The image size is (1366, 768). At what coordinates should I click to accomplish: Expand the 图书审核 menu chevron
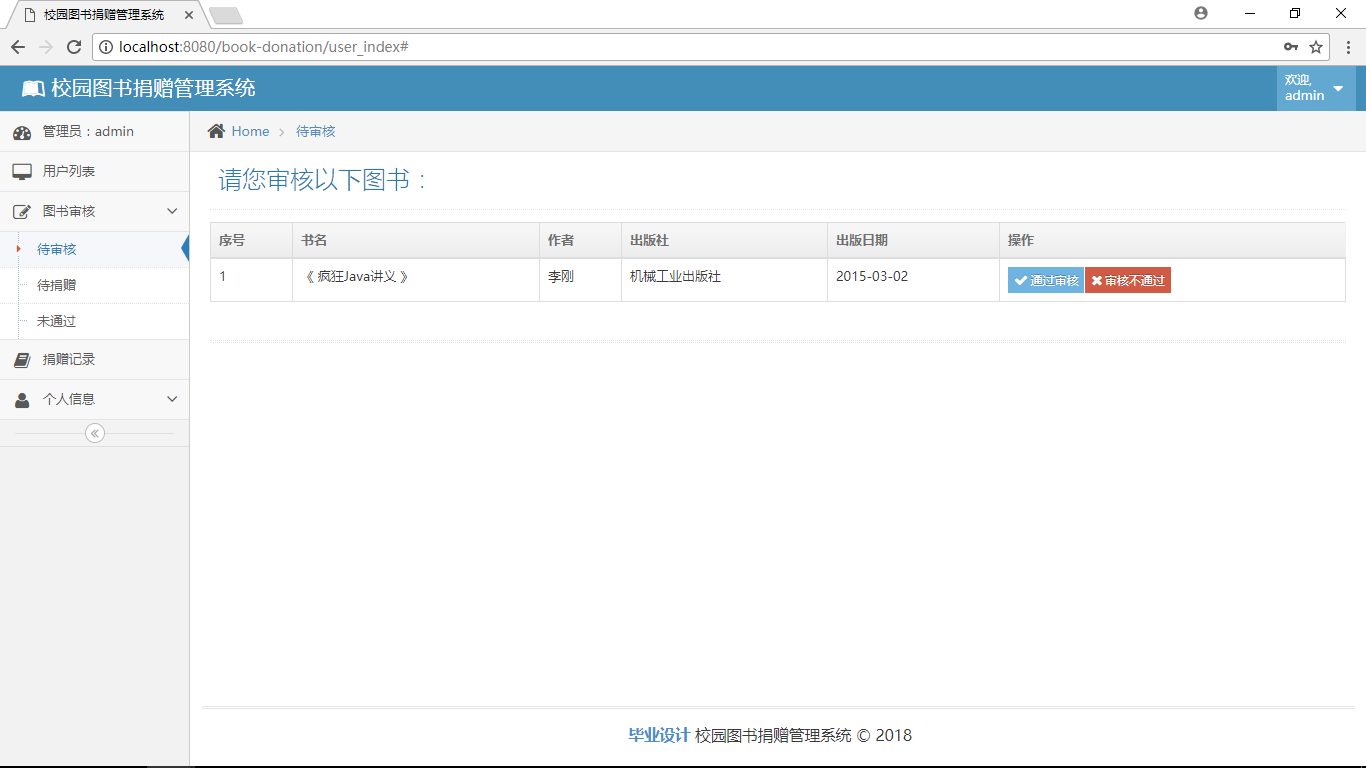pyautogui.click(x=172, y=212)
